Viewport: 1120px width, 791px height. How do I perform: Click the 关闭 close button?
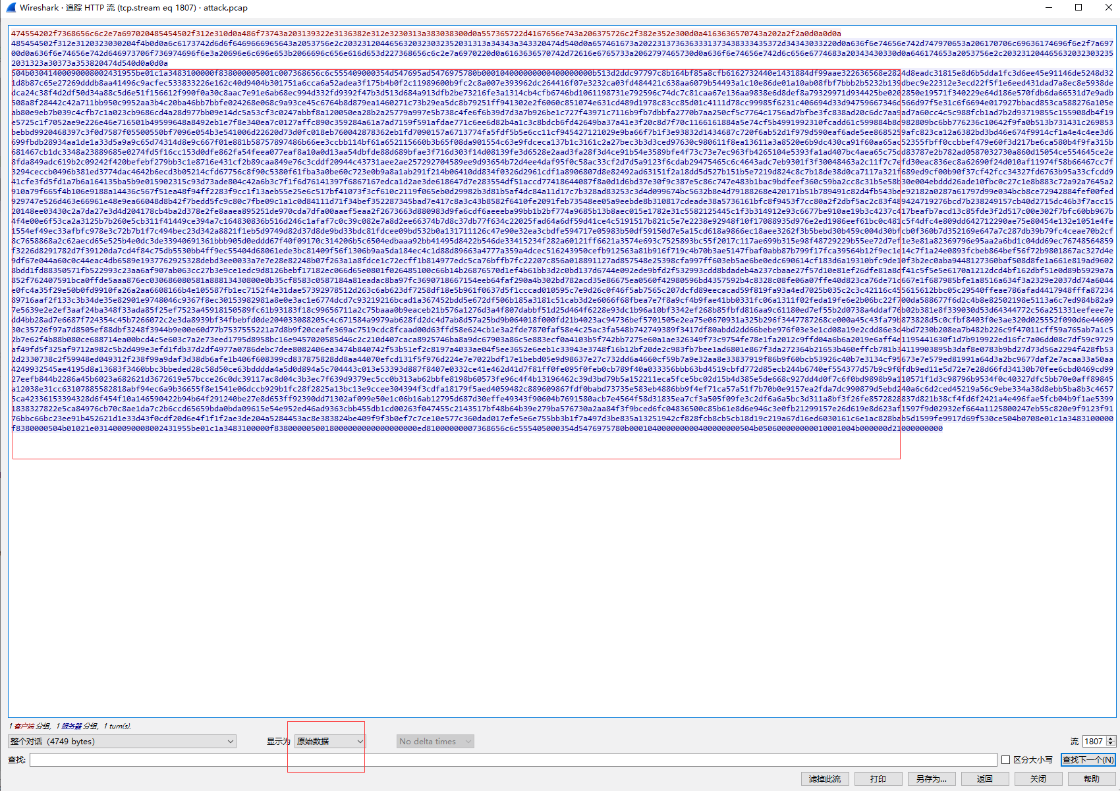[x=1037, y=778]
